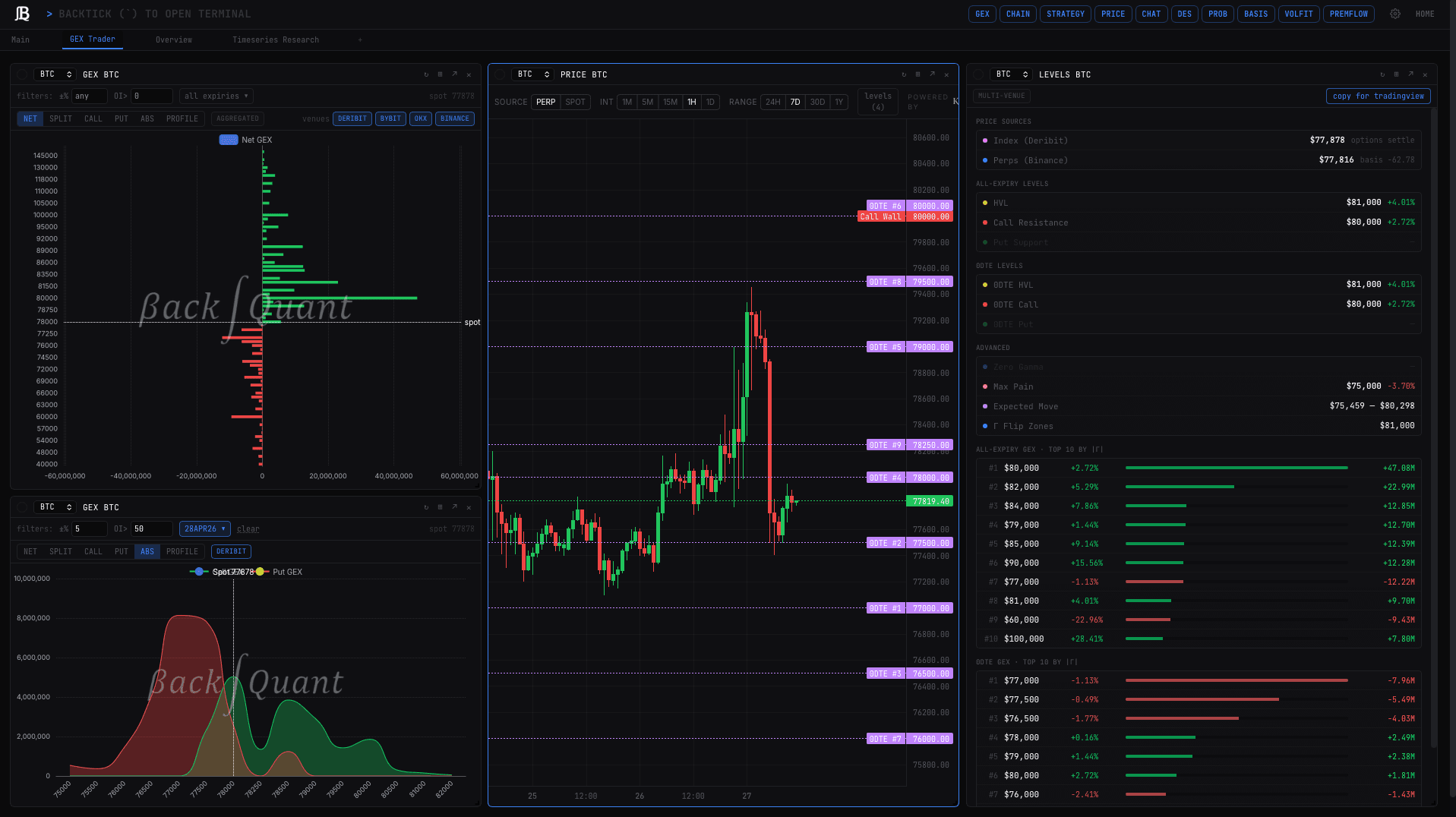This screenshot has width=1456, height=817.
Task: Pop out the PRICE BTC panel
Action: click(x=932, y=74)
